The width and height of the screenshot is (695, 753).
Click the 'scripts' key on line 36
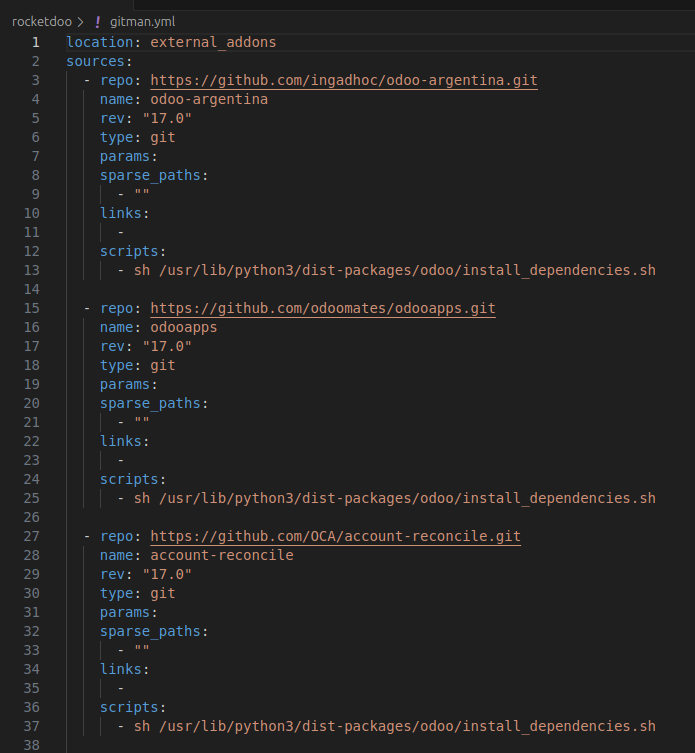tap(129, 707)
